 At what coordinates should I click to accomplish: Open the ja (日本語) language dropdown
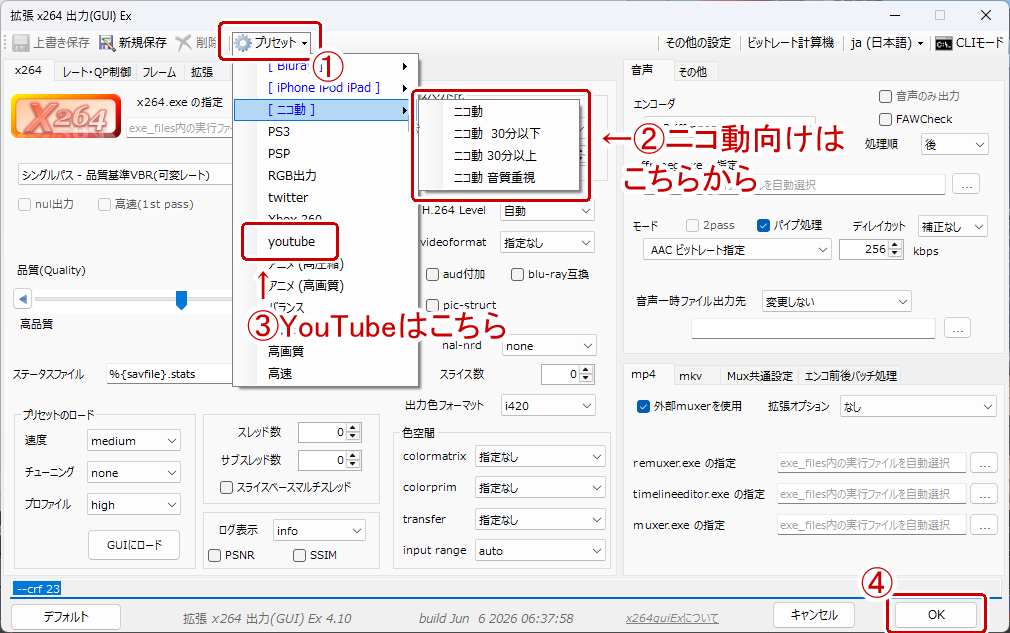tap(886, 43)
